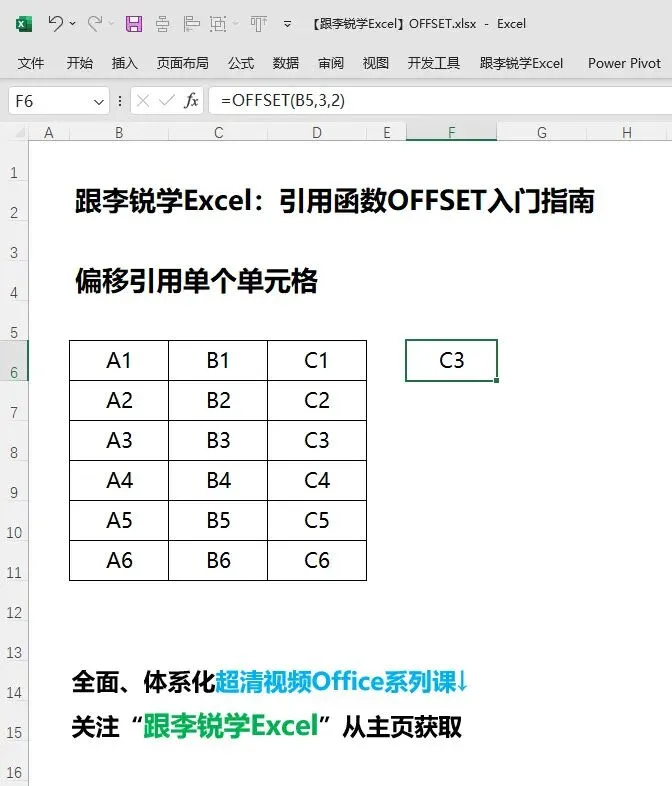Save the workbook with the purple disk icon
Screen dimensions: 672x786
point(134,24)
